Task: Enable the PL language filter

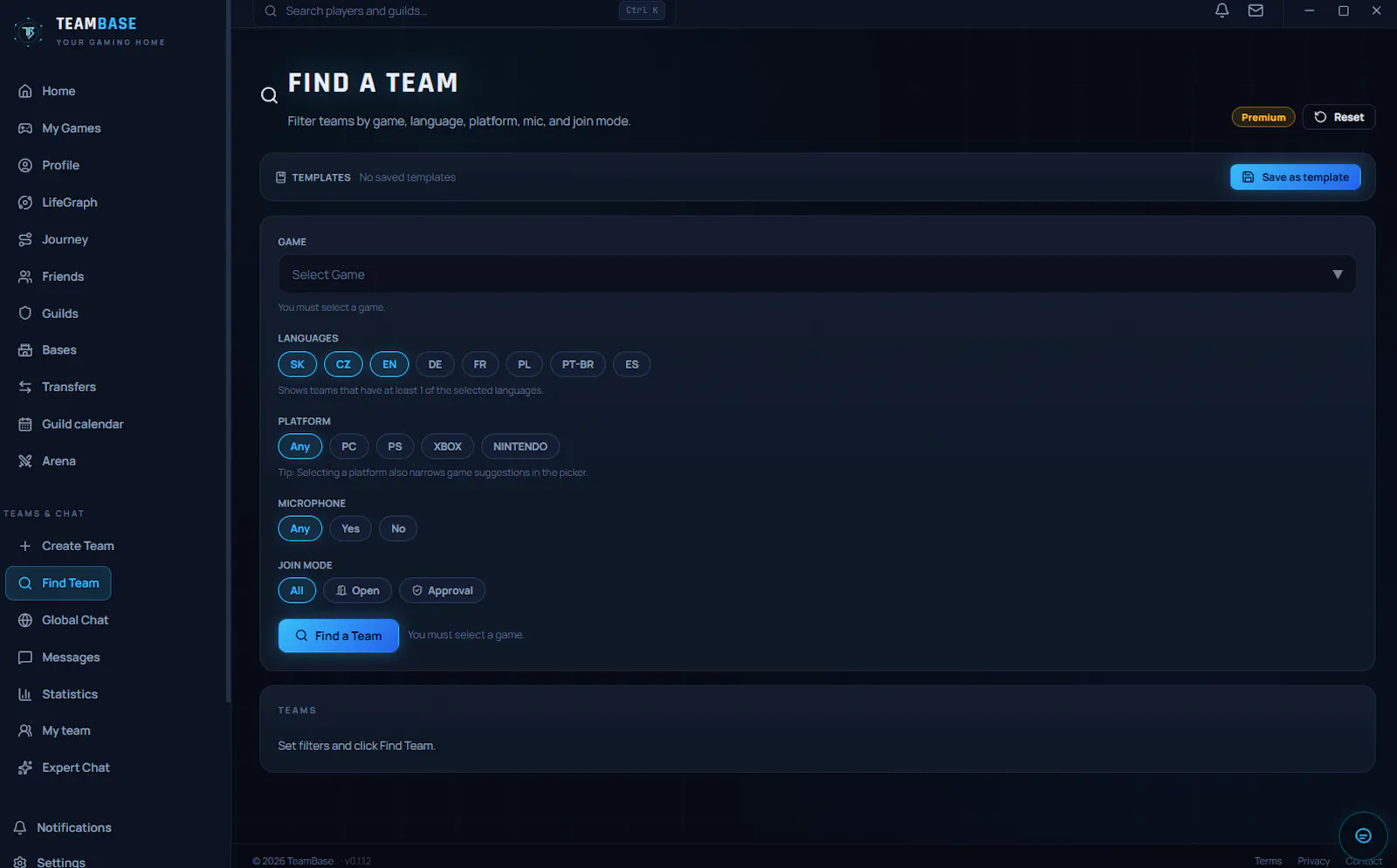Action: click(524, 364)
